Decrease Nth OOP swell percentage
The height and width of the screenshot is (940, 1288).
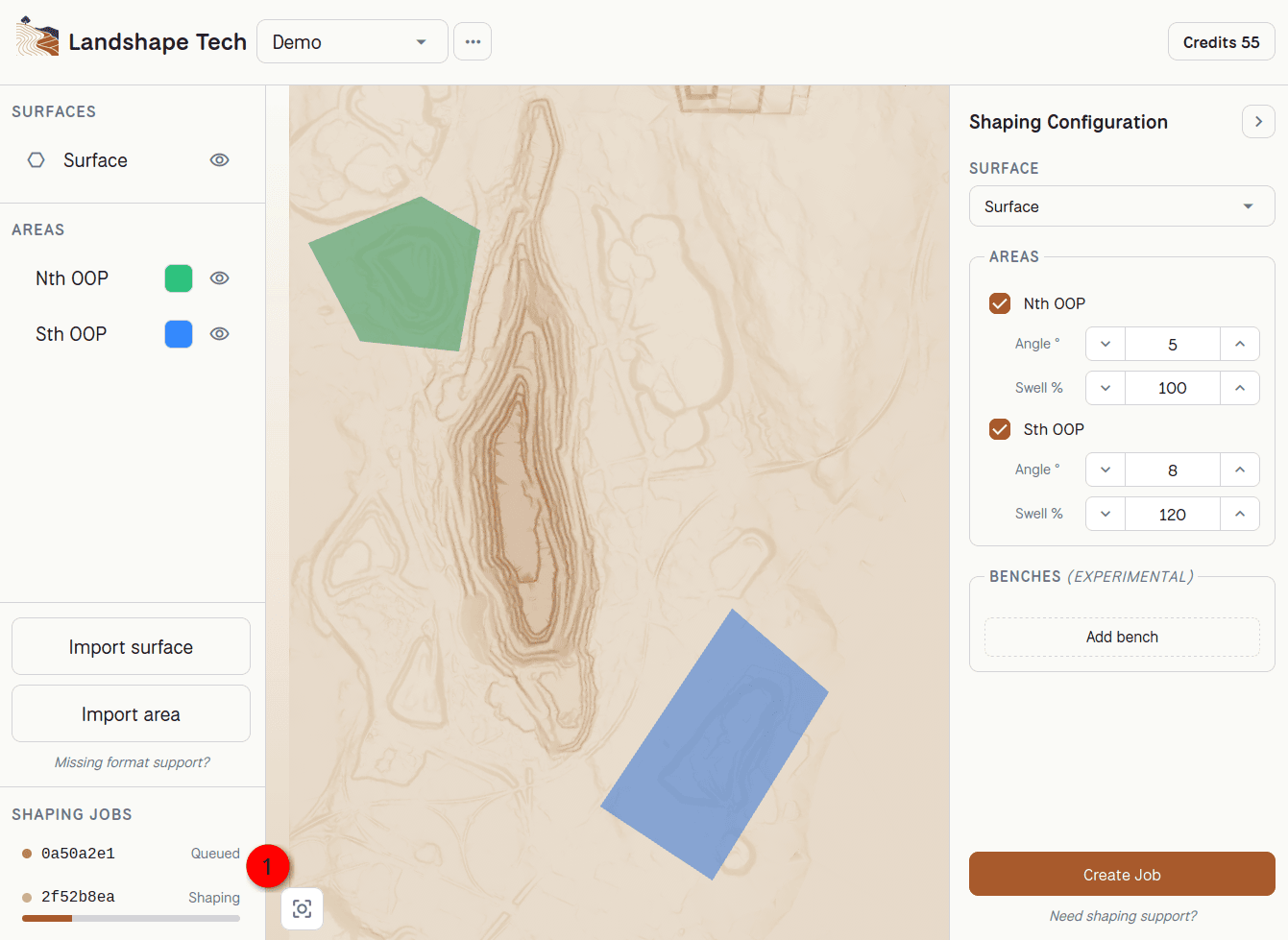(x=1106, y=388)
